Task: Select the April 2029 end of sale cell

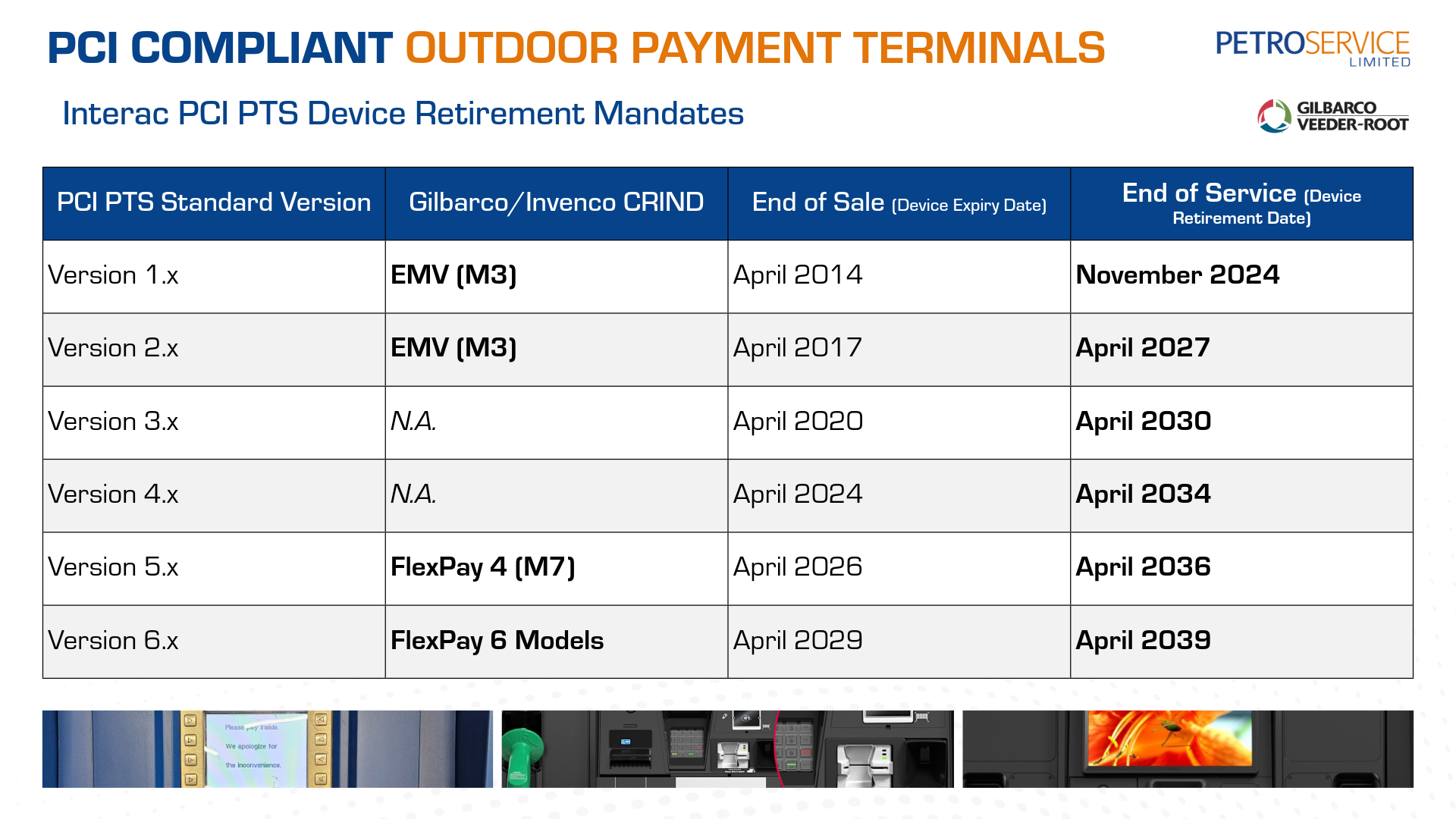Action: click(798, 641)
